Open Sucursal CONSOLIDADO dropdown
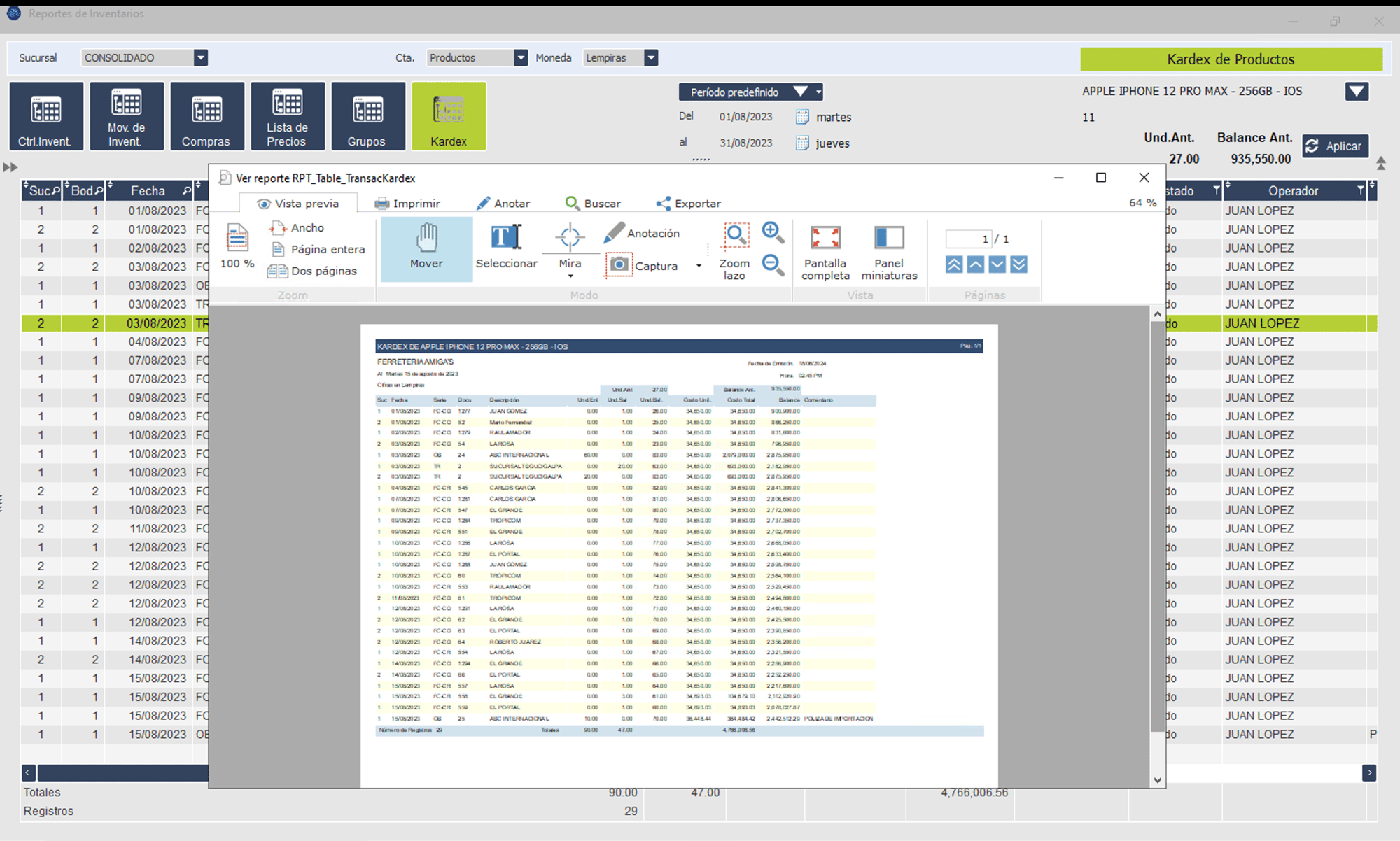This screenshot has height=841, width=1400. point(201,58)
